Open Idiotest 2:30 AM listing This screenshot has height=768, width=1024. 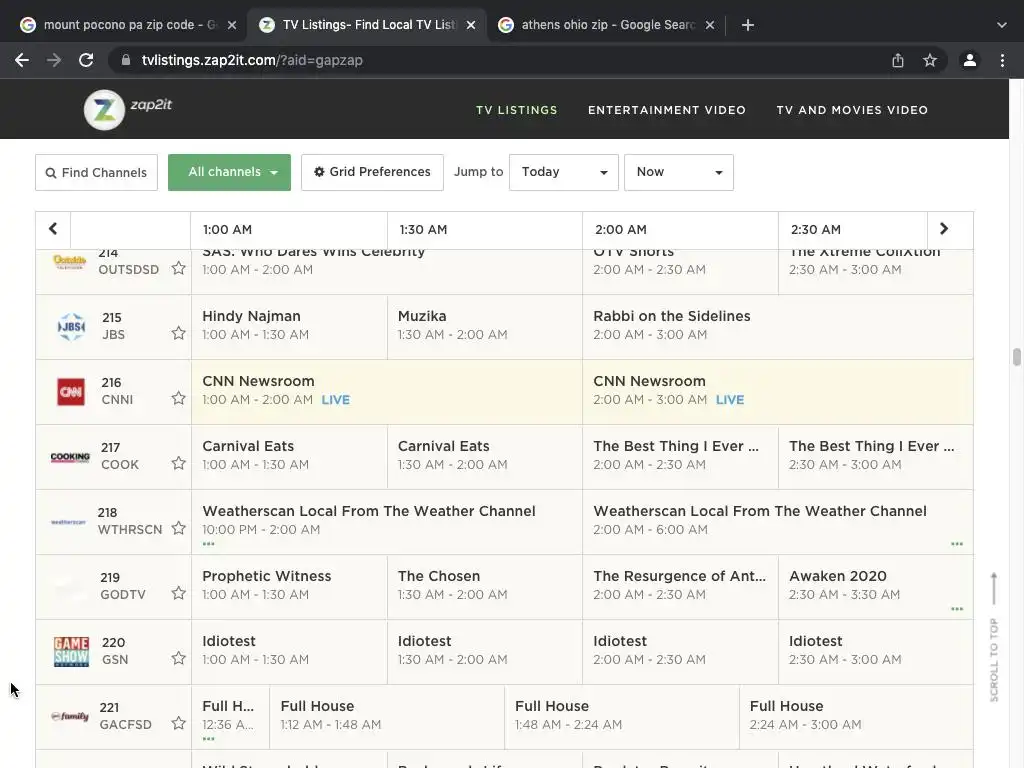point(875,652)
